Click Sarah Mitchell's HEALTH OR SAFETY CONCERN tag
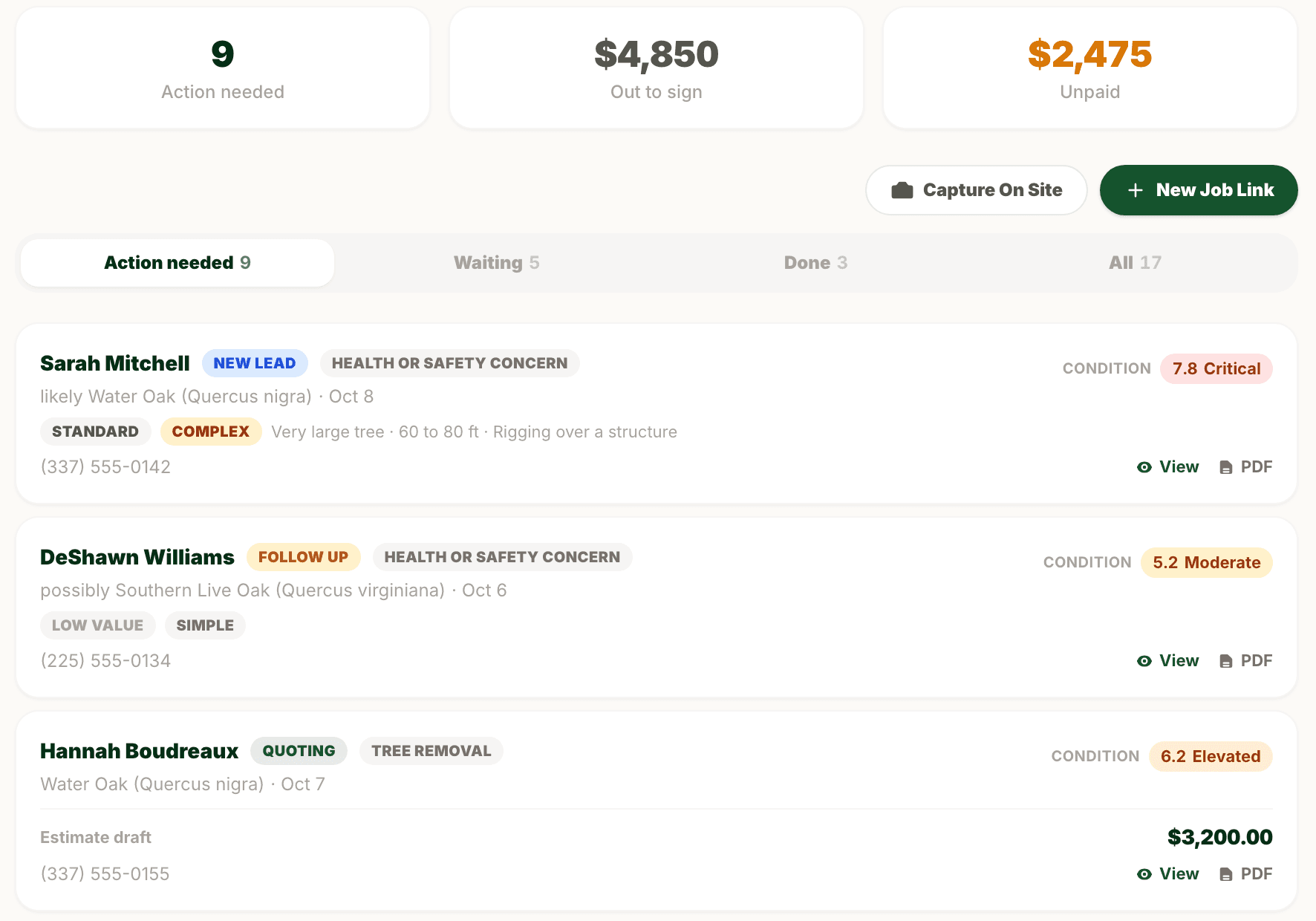 click(450, 363)
